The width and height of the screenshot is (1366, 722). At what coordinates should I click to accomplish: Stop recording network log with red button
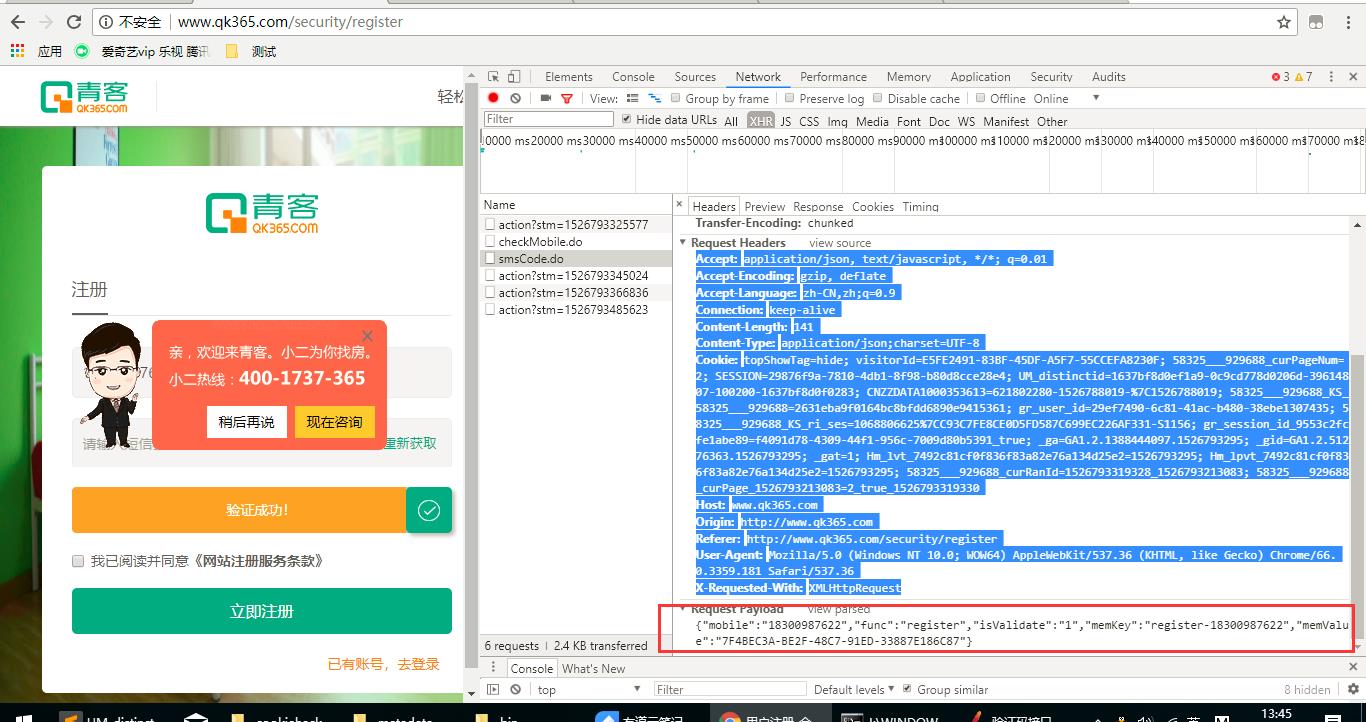[x=493, y=98]
